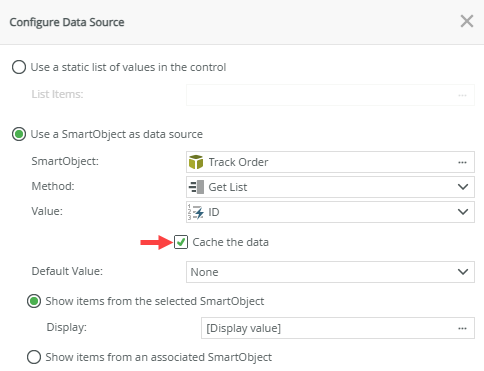Select static list of values radio option
The width and height of the screenshot is (484, 371).
[x=19, y=67]
